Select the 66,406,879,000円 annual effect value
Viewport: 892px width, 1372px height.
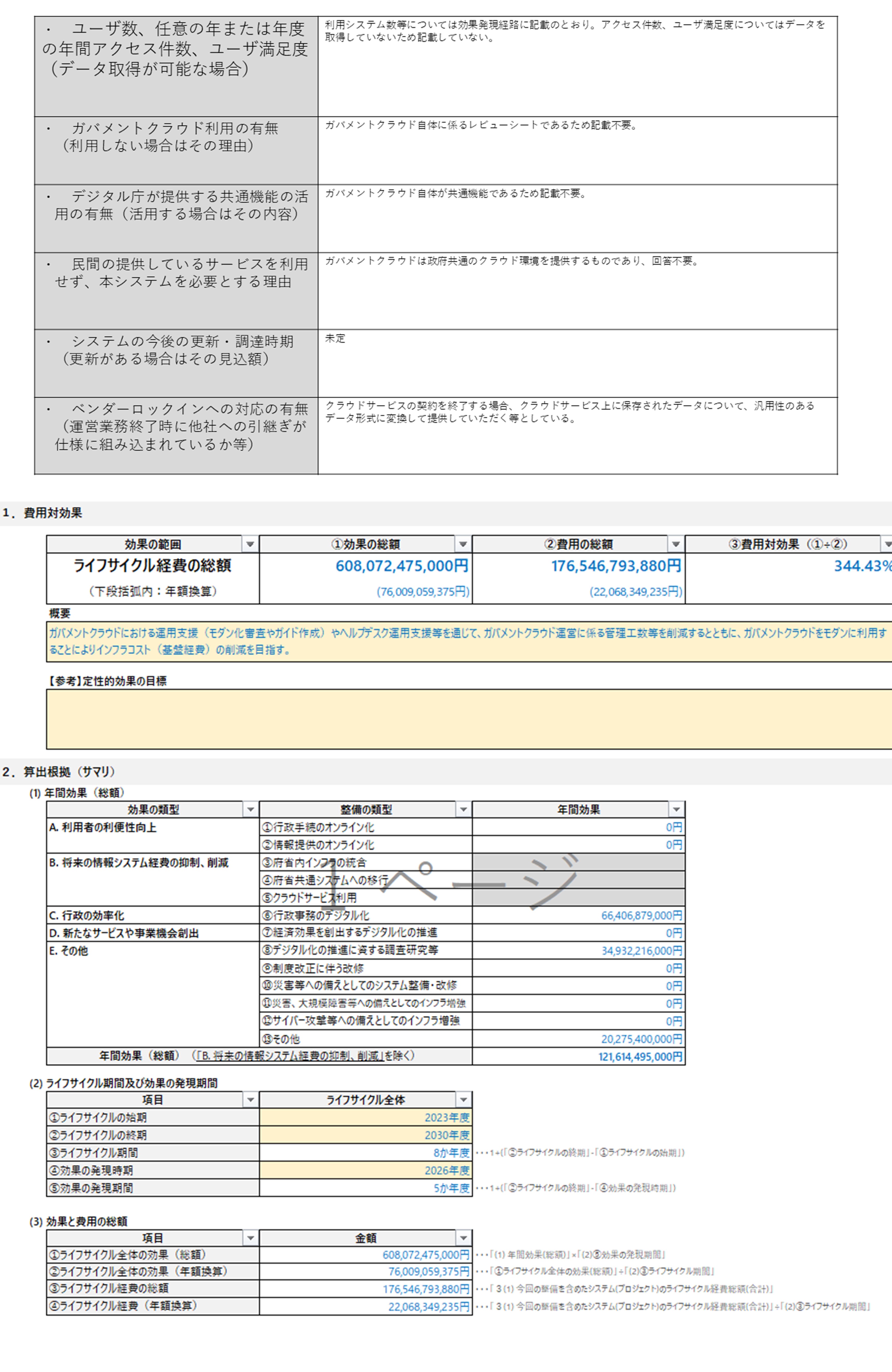coord(641,915)
